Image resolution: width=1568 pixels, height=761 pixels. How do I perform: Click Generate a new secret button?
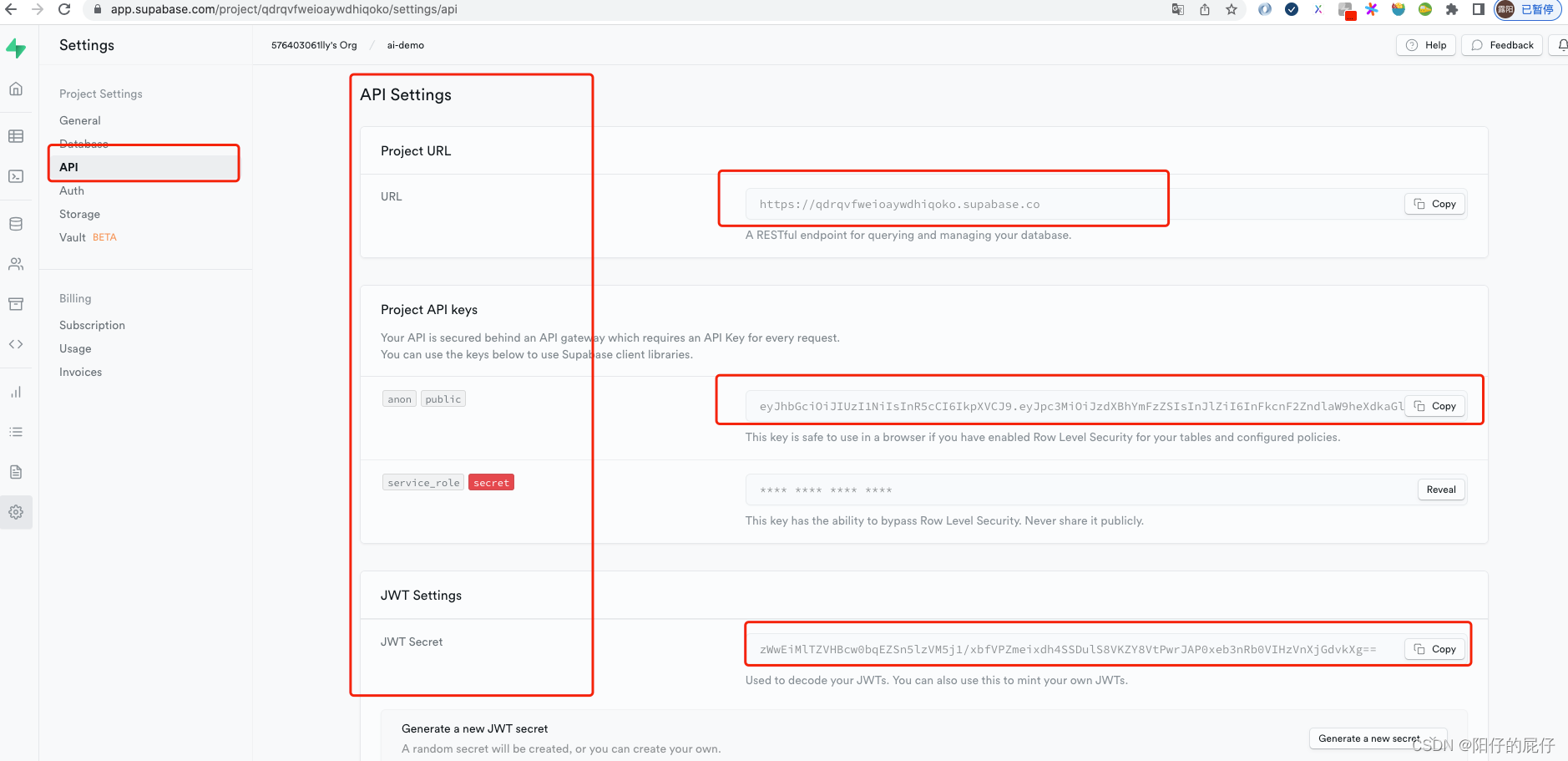(1378, 738)
